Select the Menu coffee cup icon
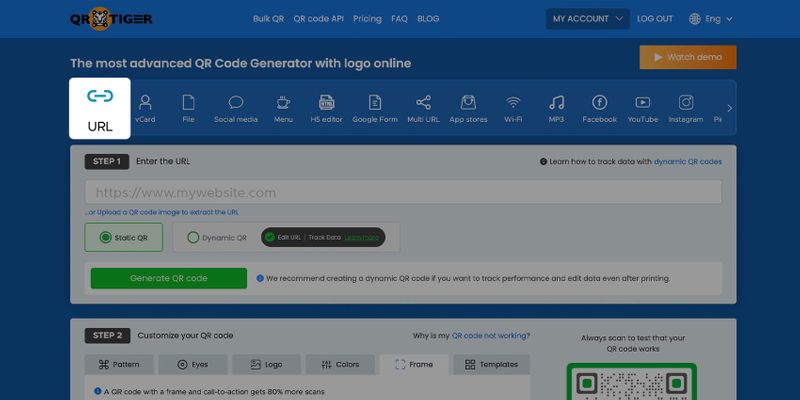The height and width of the screenshot is (400, 800). (x=283, y=103)
